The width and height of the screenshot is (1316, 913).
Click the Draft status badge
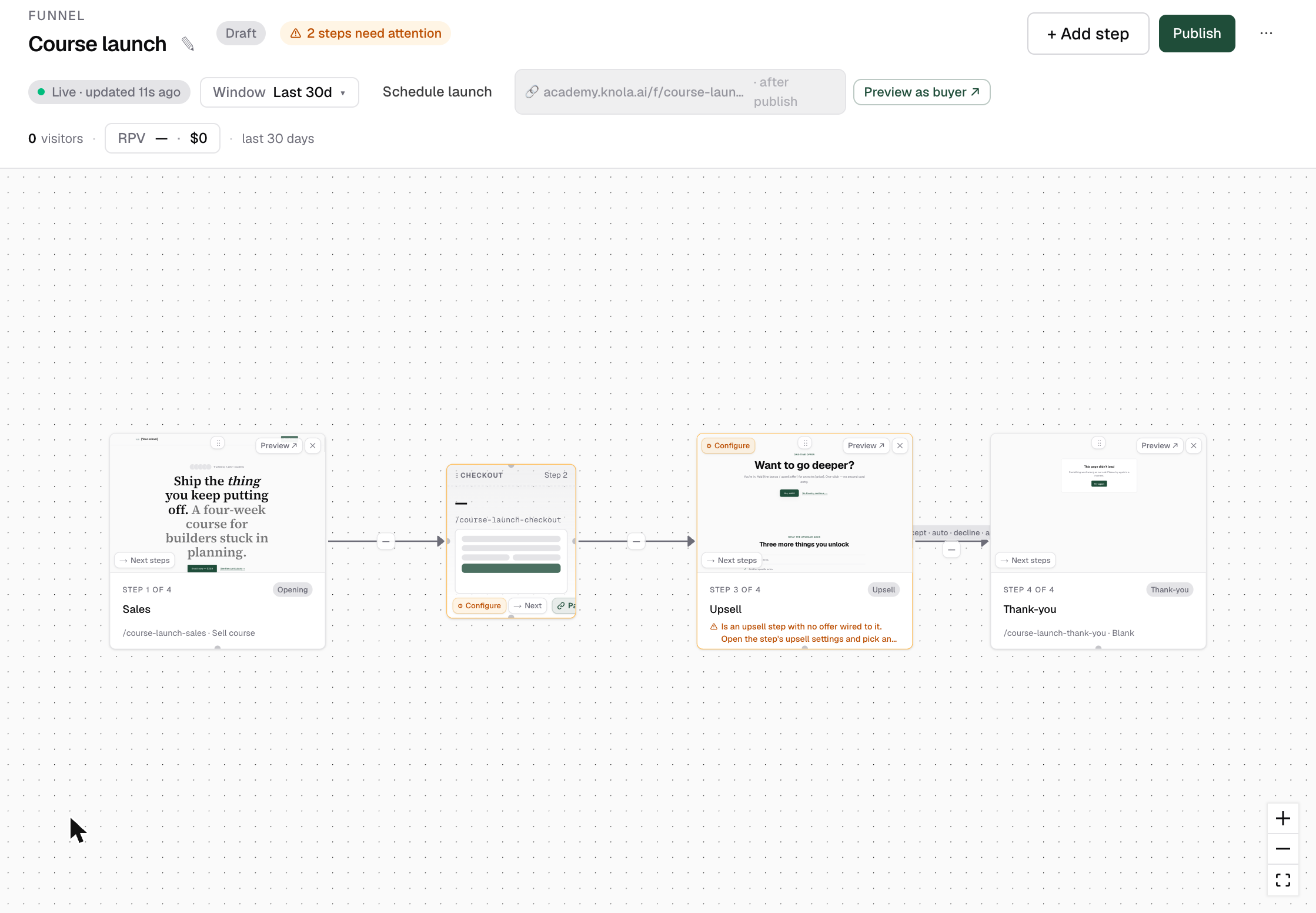point(241,33)
